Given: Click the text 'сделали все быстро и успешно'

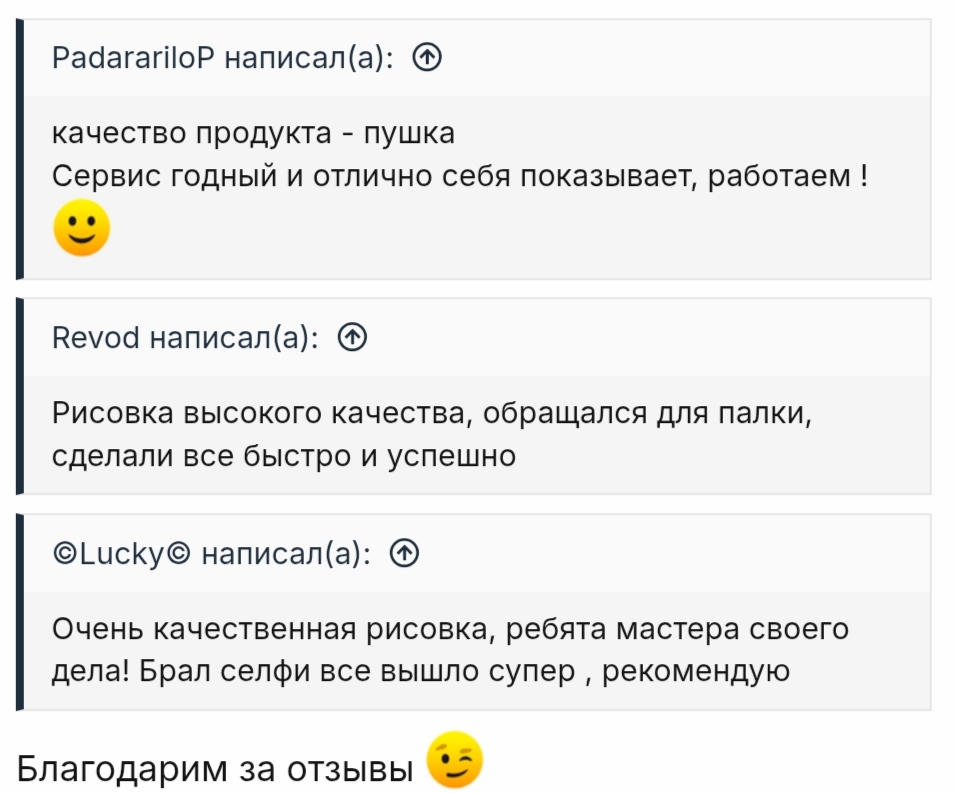Looking at the screenshot, I should tap(284, 456).
